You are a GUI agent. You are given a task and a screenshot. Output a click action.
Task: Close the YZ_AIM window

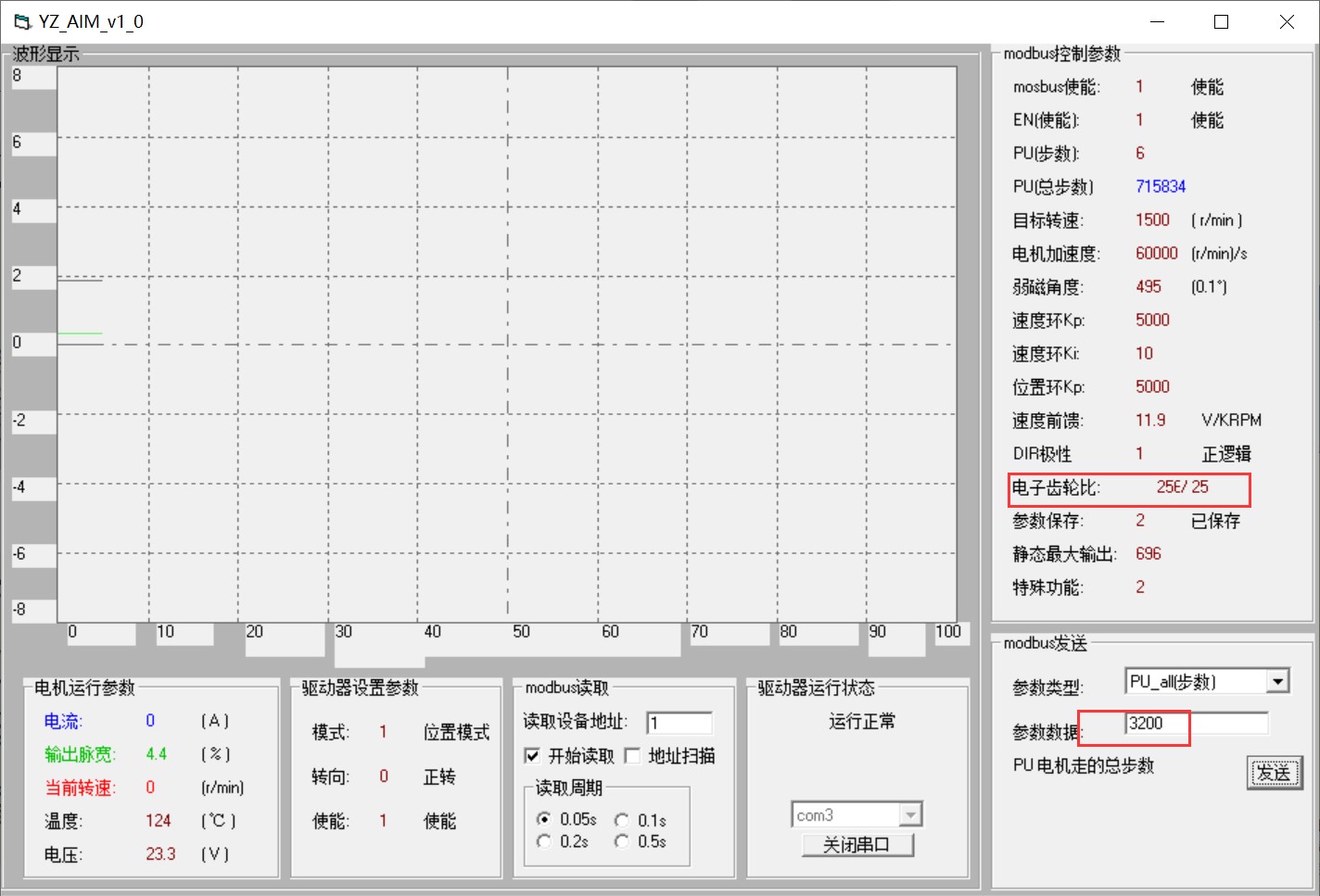tap(1287, 21)
